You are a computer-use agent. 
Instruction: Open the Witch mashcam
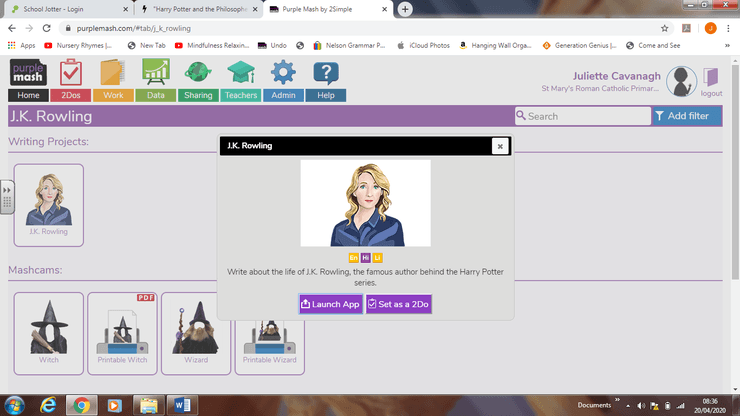point(49,333)
